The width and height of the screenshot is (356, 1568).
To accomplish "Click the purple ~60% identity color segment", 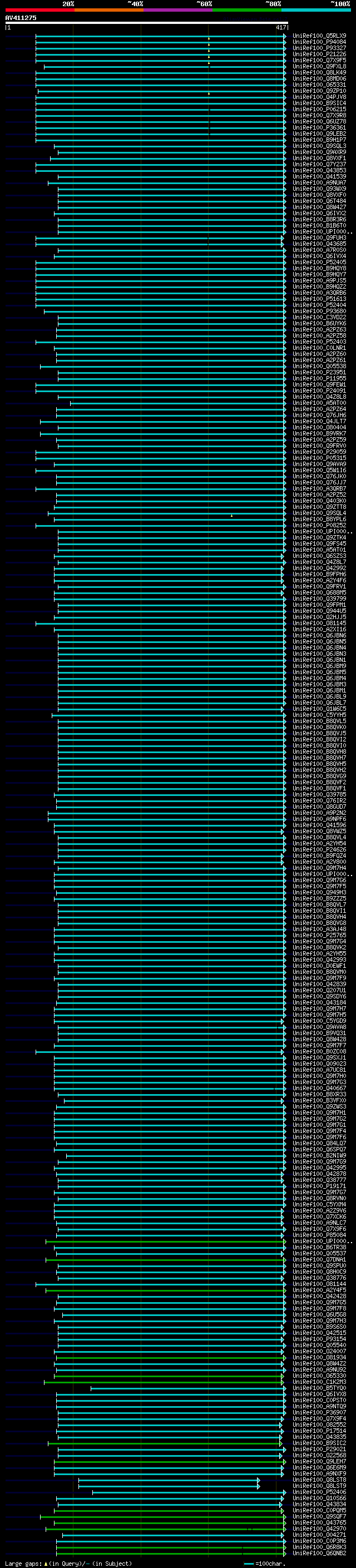I will 177,10.
